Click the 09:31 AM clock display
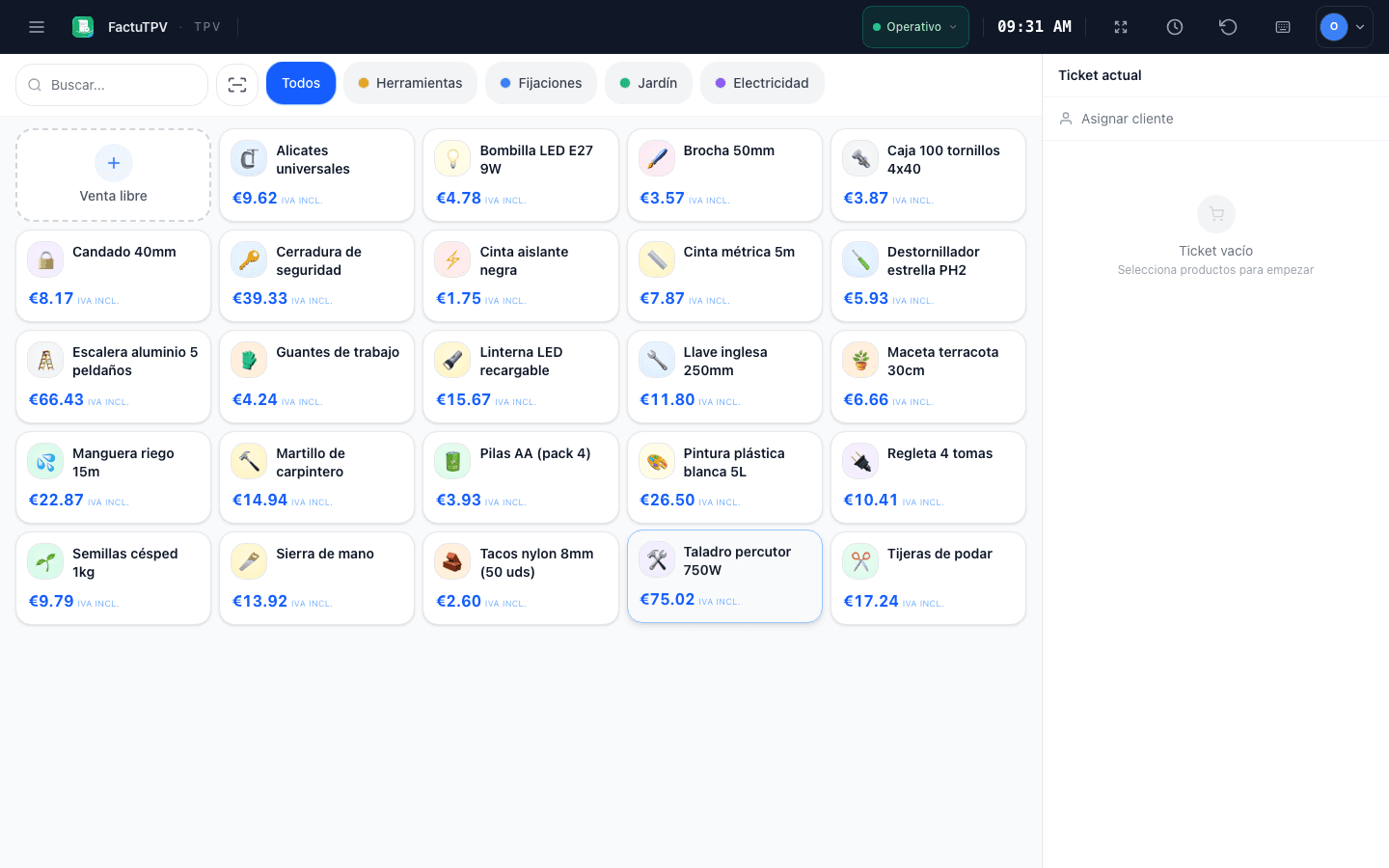The width and height of the screenshot is (1389, 868). (1034, 27)
